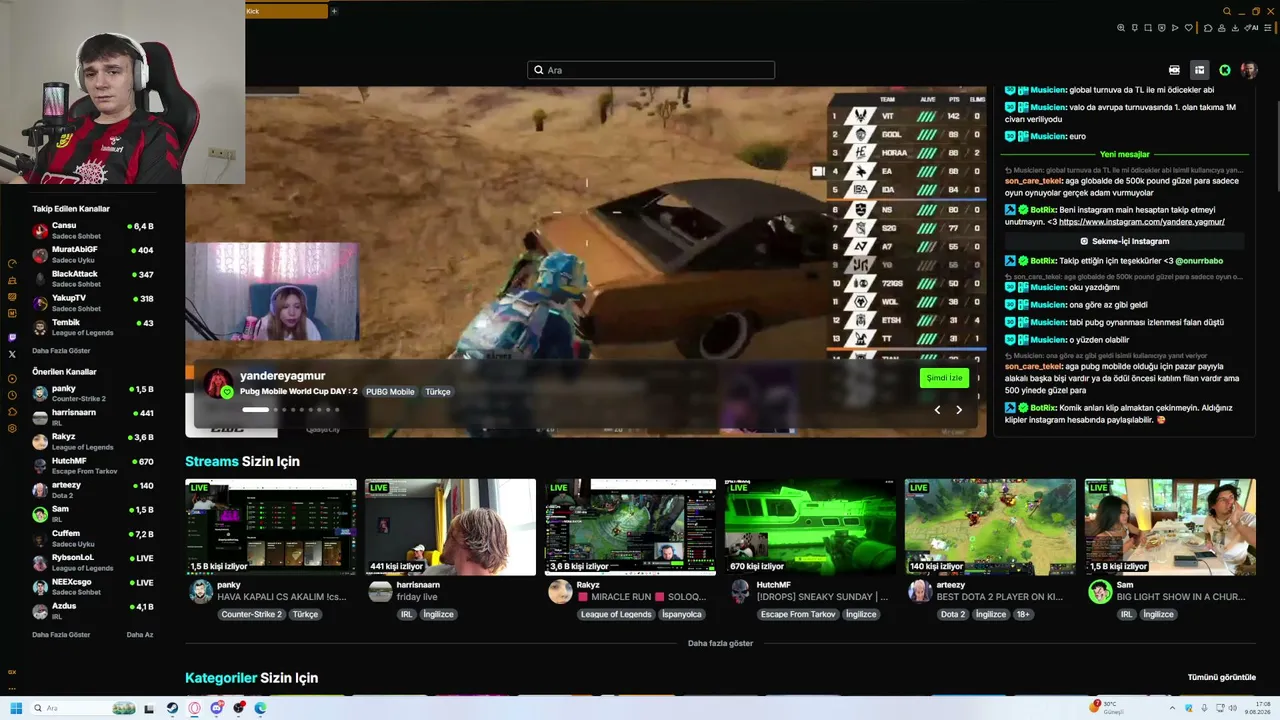Switch to the Kick browser tab

click(x=286, y=11)
